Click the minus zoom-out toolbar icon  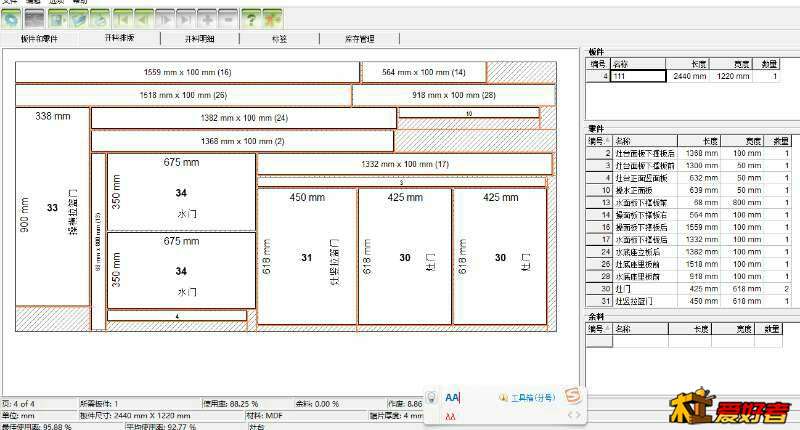point(229,19)
